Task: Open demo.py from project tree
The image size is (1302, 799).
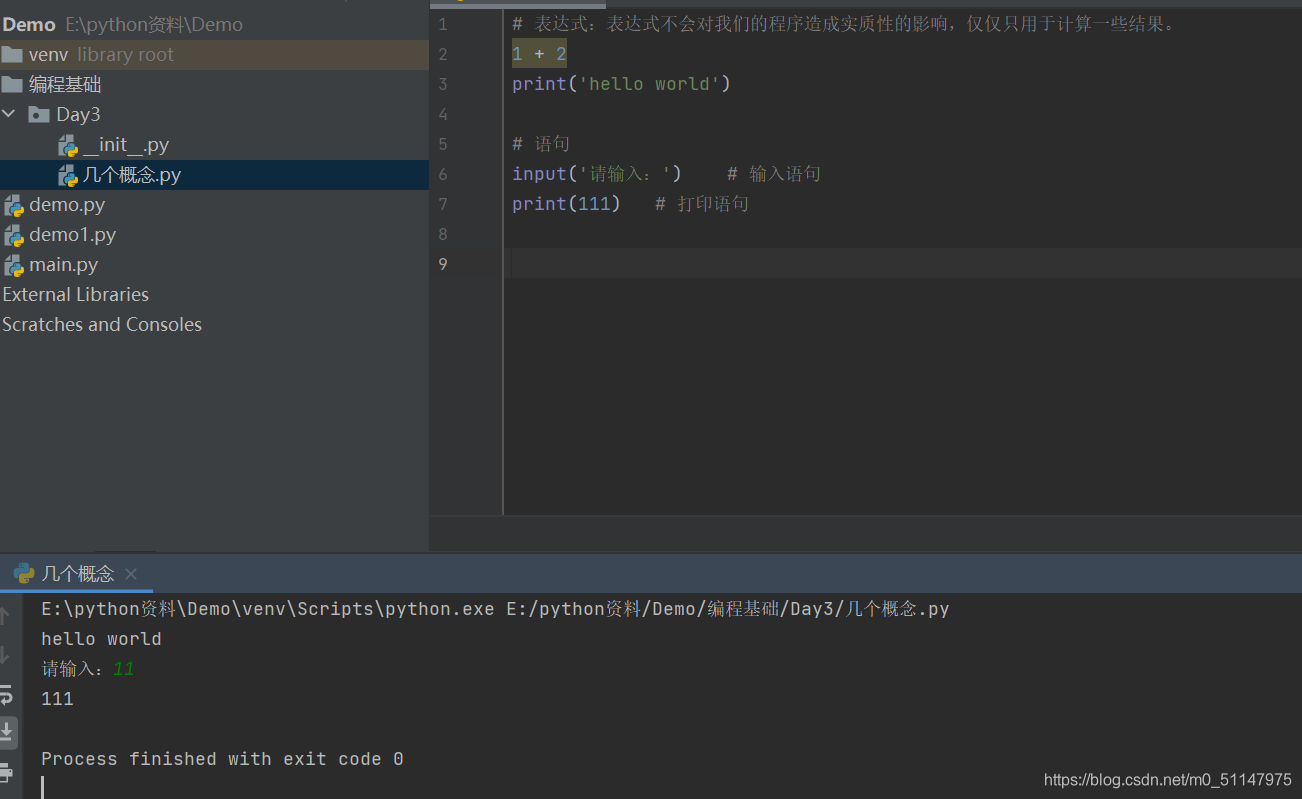Action: 67,204
